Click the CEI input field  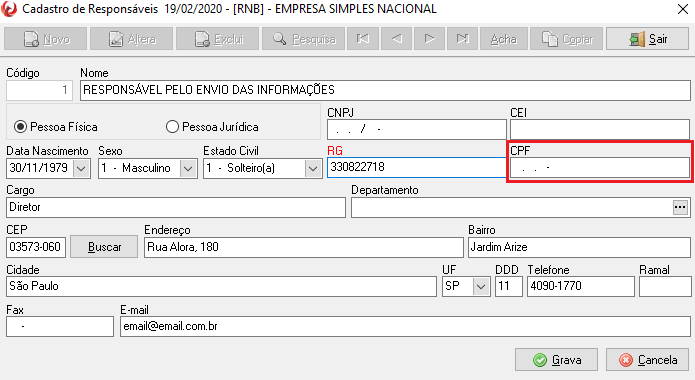[600, 129]
